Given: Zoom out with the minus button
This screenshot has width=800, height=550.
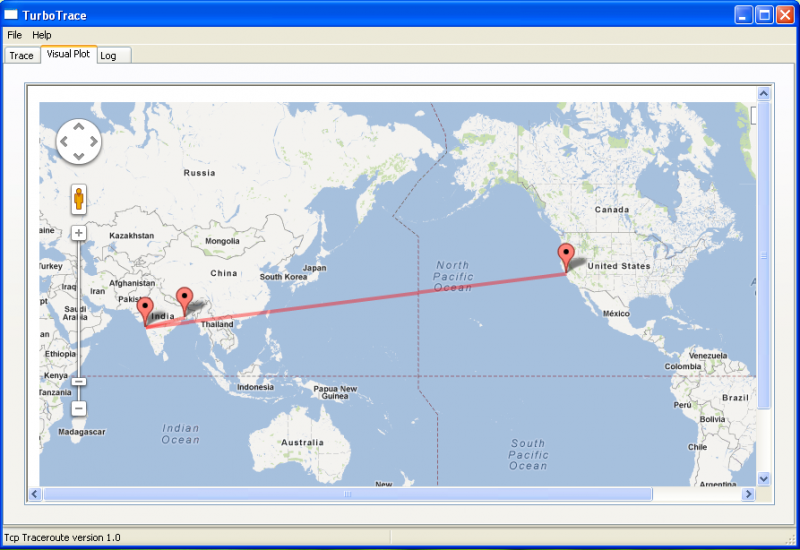Looking at the screenshot, I should click(79, 408).
